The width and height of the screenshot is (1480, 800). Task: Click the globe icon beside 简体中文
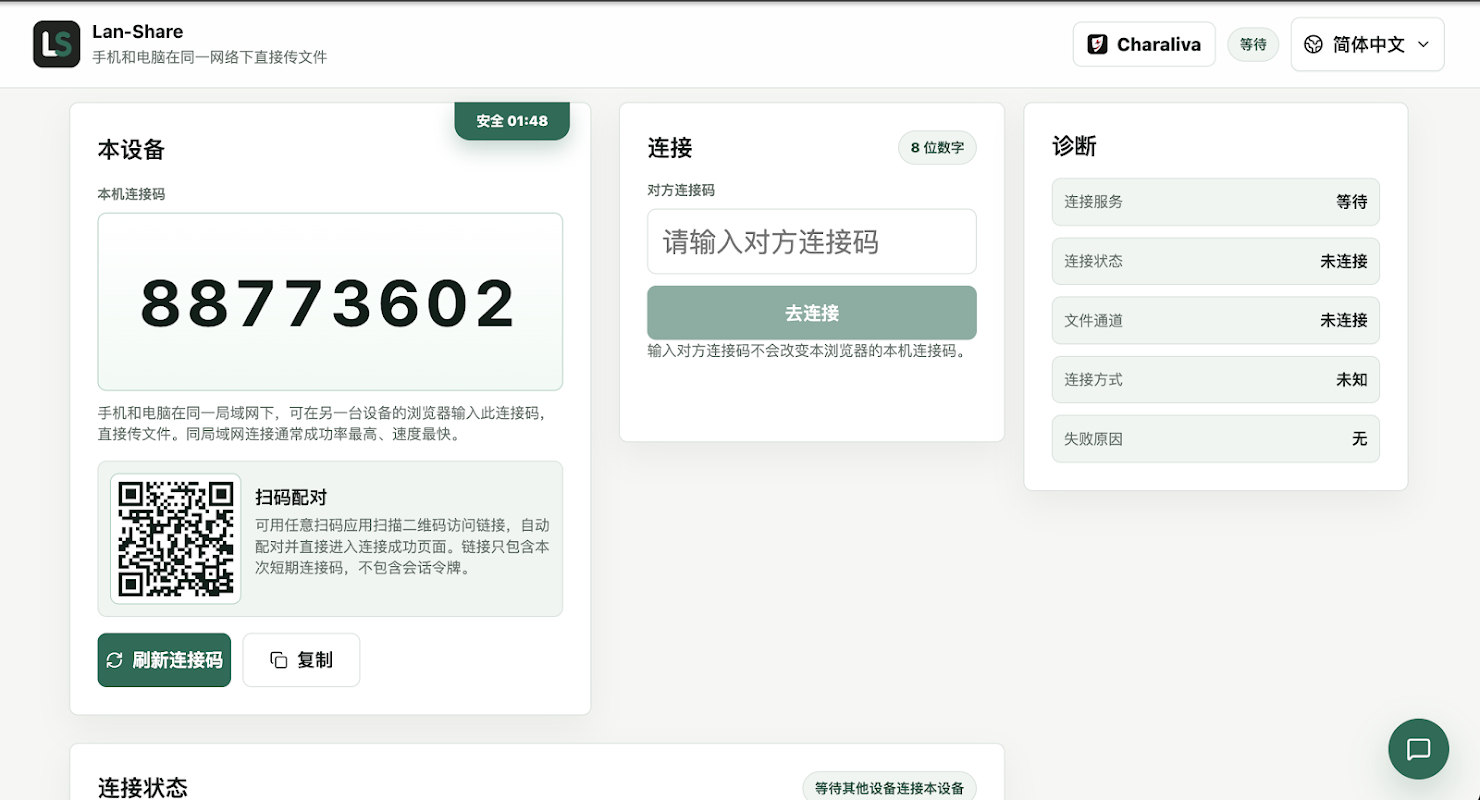1313,44
